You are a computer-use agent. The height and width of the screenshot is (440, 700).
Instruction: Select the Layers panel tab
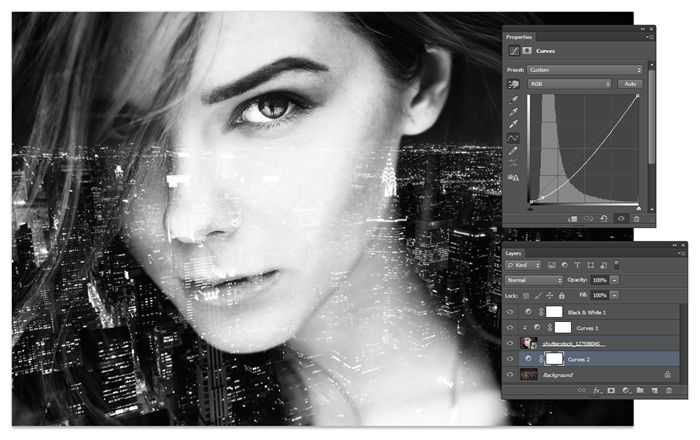pos(514,253)
